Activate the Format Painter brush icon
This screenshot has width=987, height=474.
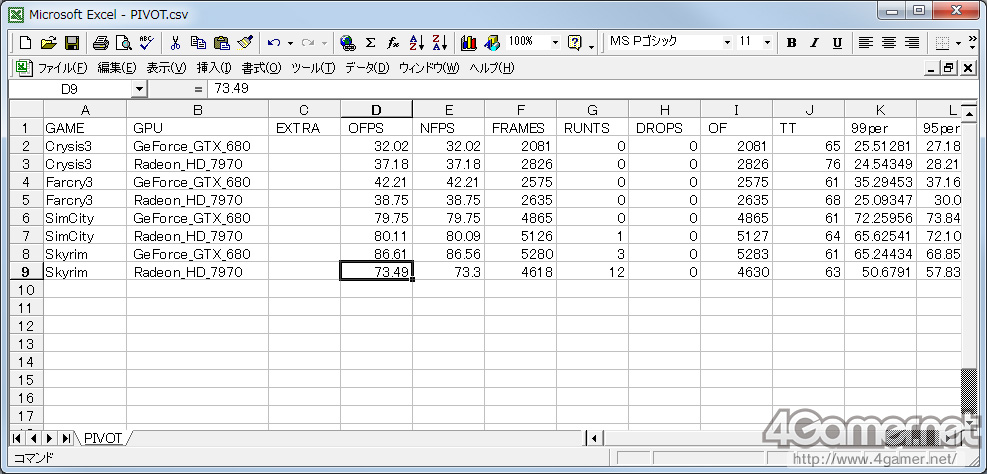pos(244,43)
